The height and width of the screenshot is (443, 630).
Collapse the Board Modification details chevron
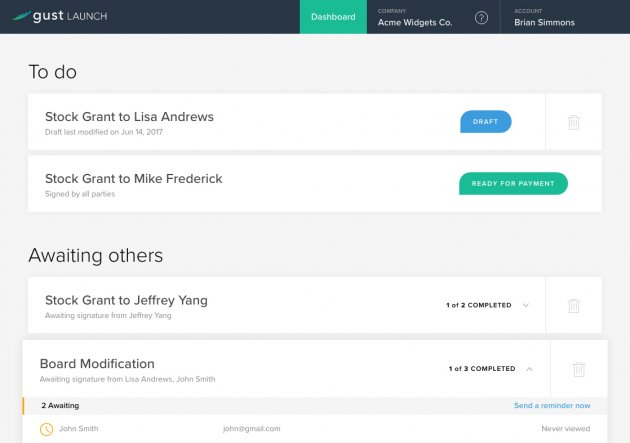point(530,369)
